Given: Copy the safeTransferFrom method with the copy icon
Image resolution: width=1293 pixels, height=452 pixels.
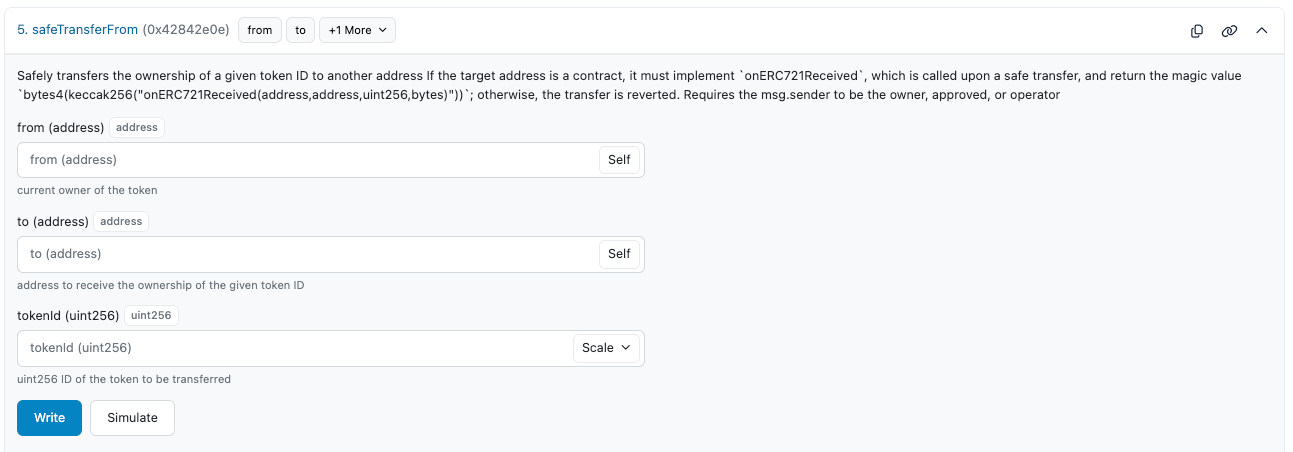Looking at the screenshot, I should [x=1197, y=31].
